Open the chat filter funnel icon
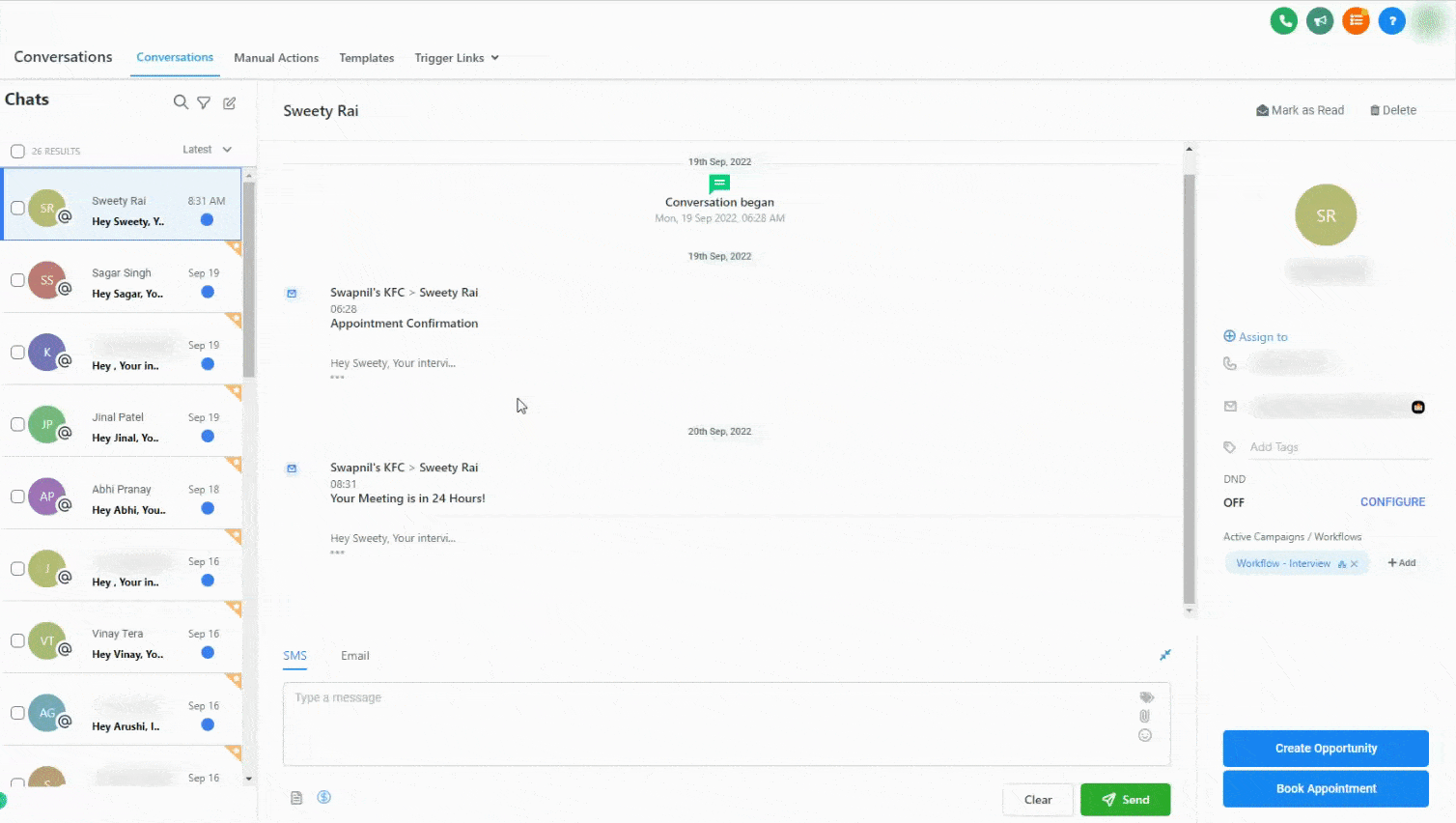Image resolution: width=1456 pixels, height=823 pixels. tap(204, 102)
